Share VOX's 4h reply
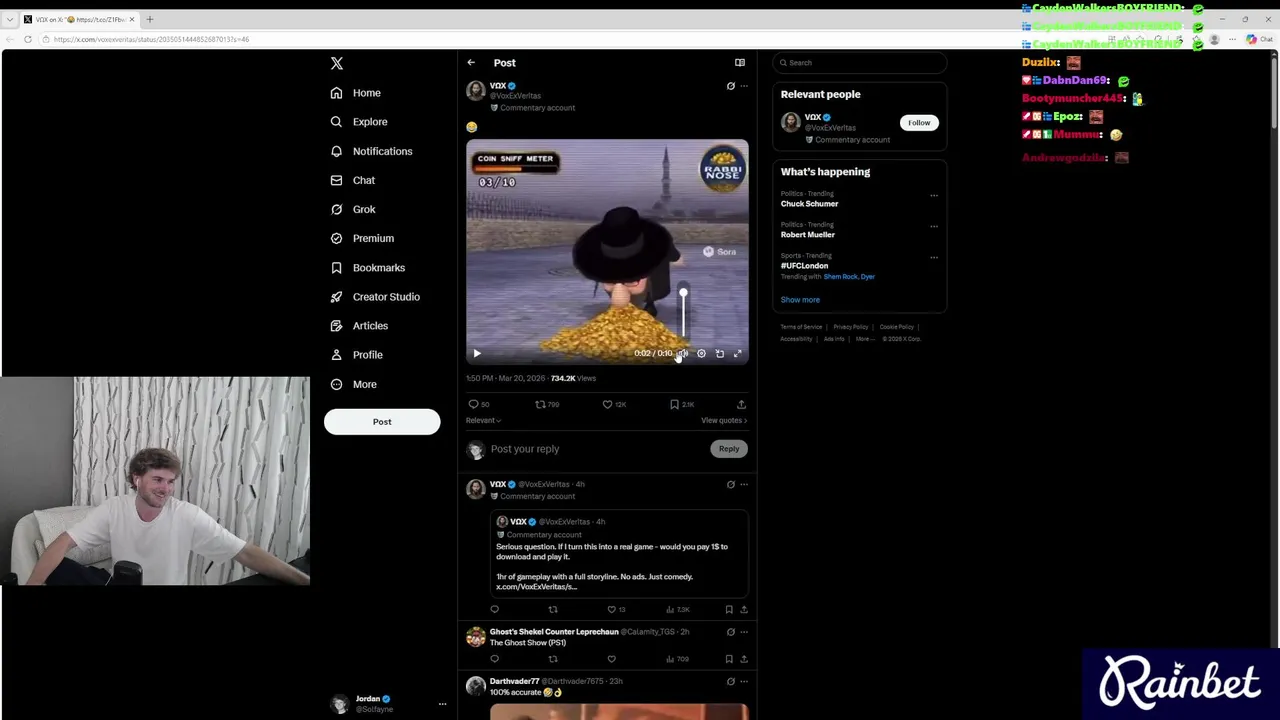Screen dimensions: 1280x720 (x=743, y=610)
